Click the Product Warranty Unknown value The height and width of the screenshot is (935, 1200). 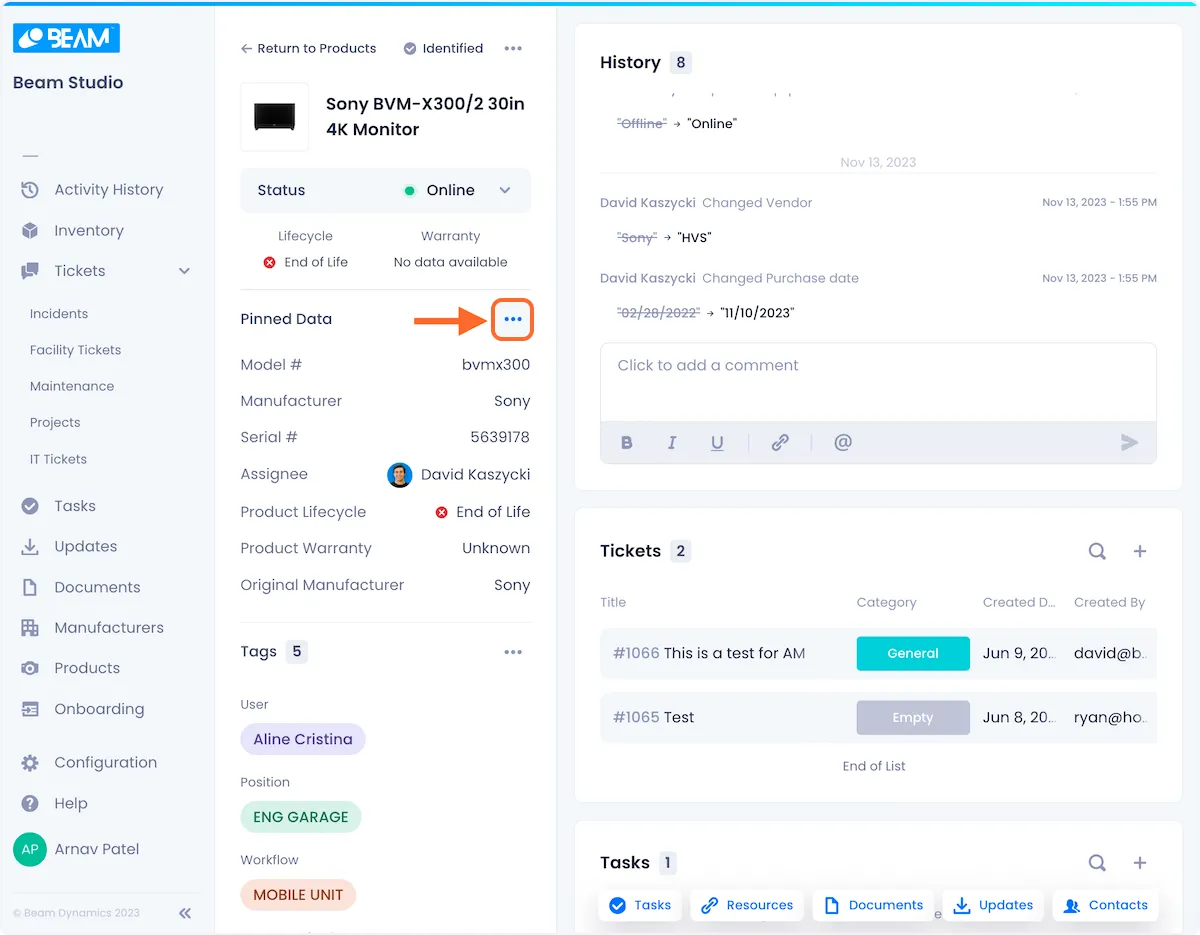pos(496,548)
